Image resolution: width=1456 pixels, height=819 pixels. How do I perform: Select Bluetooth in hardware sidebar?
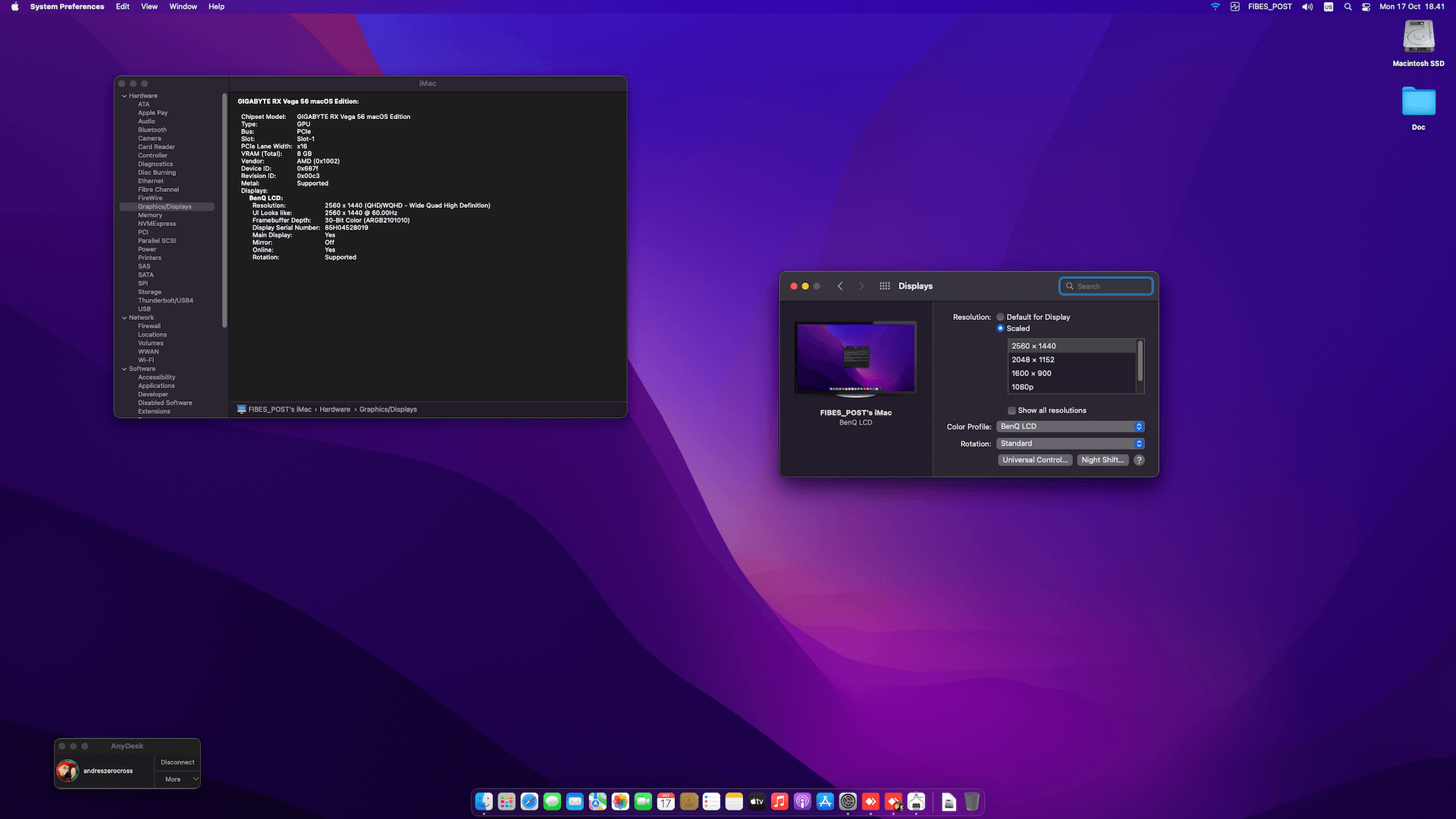pos(152,130)
